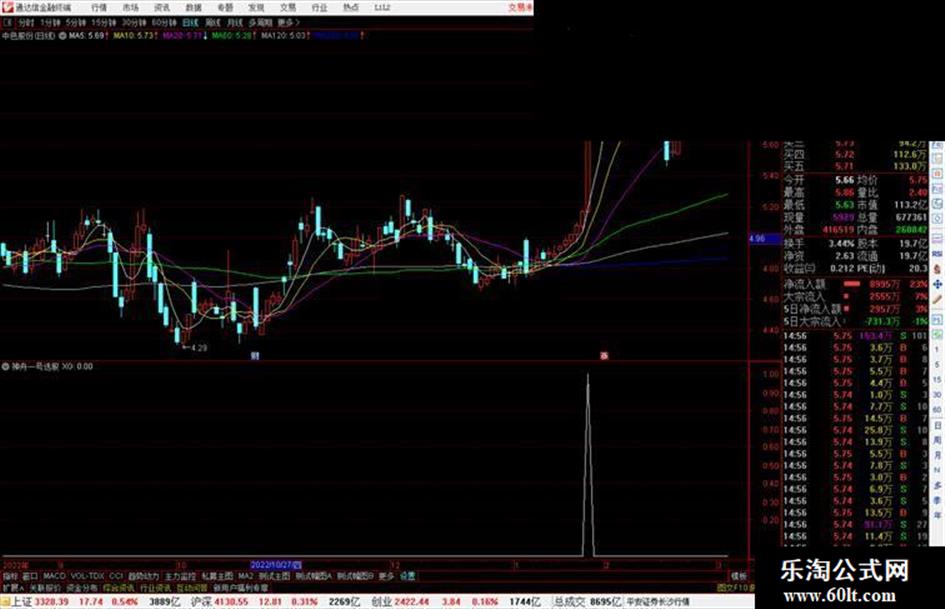Open the 数据 menu
945x609 pixels.
tap(193, 8)
